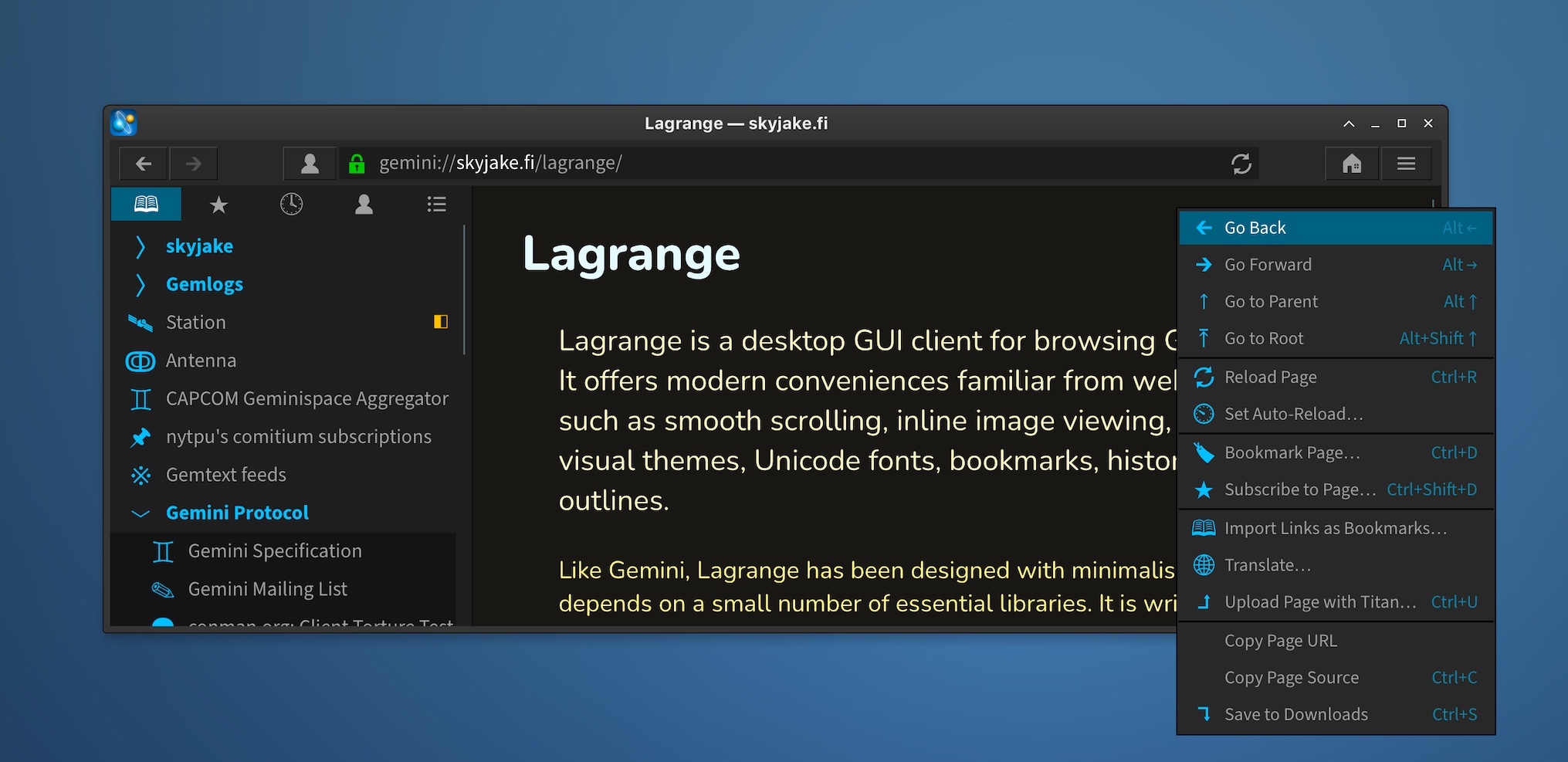
Task: Click the reload icon in the URL bar
Action: (1241, 164)
